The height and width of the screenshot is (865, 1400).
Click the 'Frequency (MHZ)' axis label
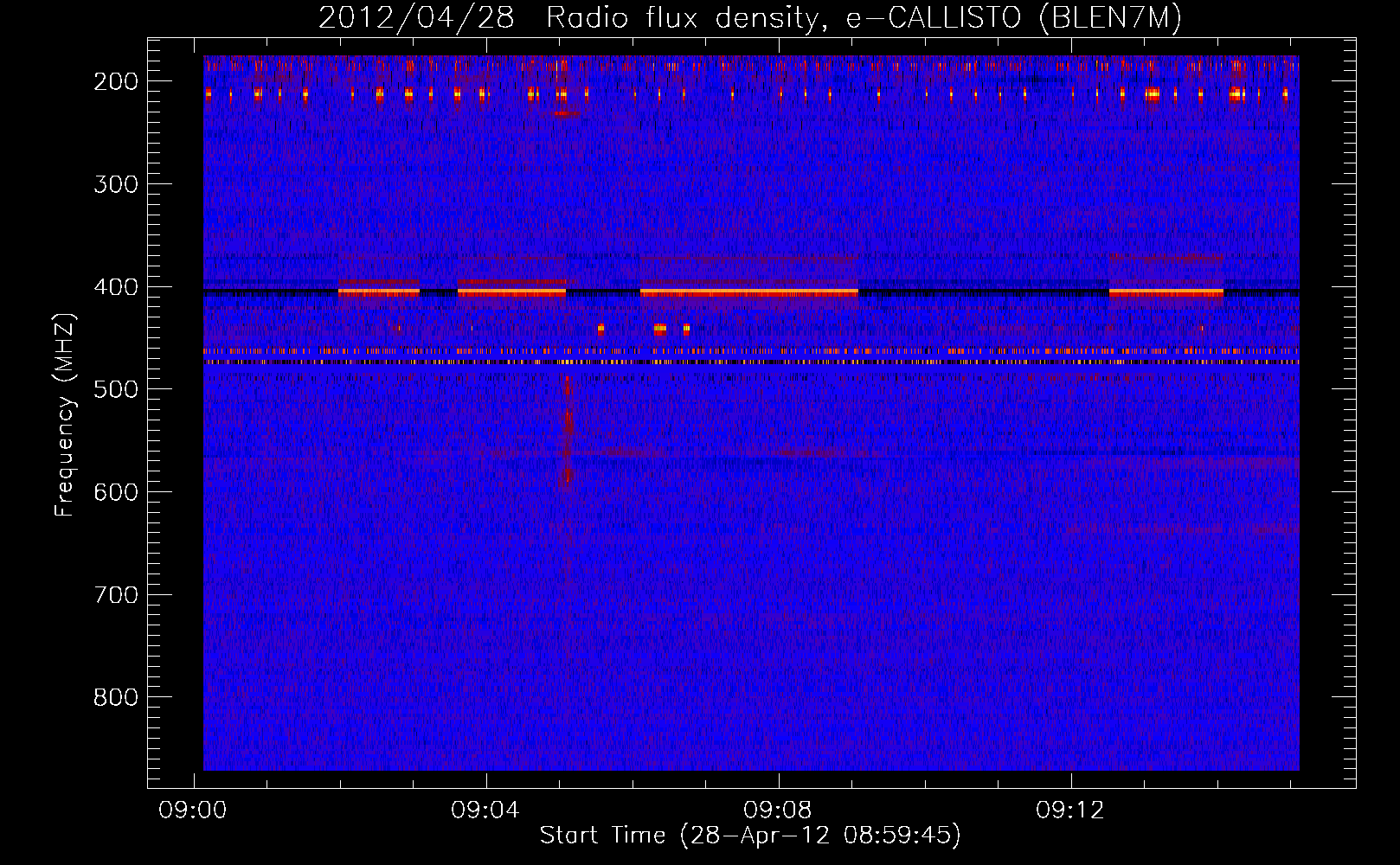(x=65, y=415)
